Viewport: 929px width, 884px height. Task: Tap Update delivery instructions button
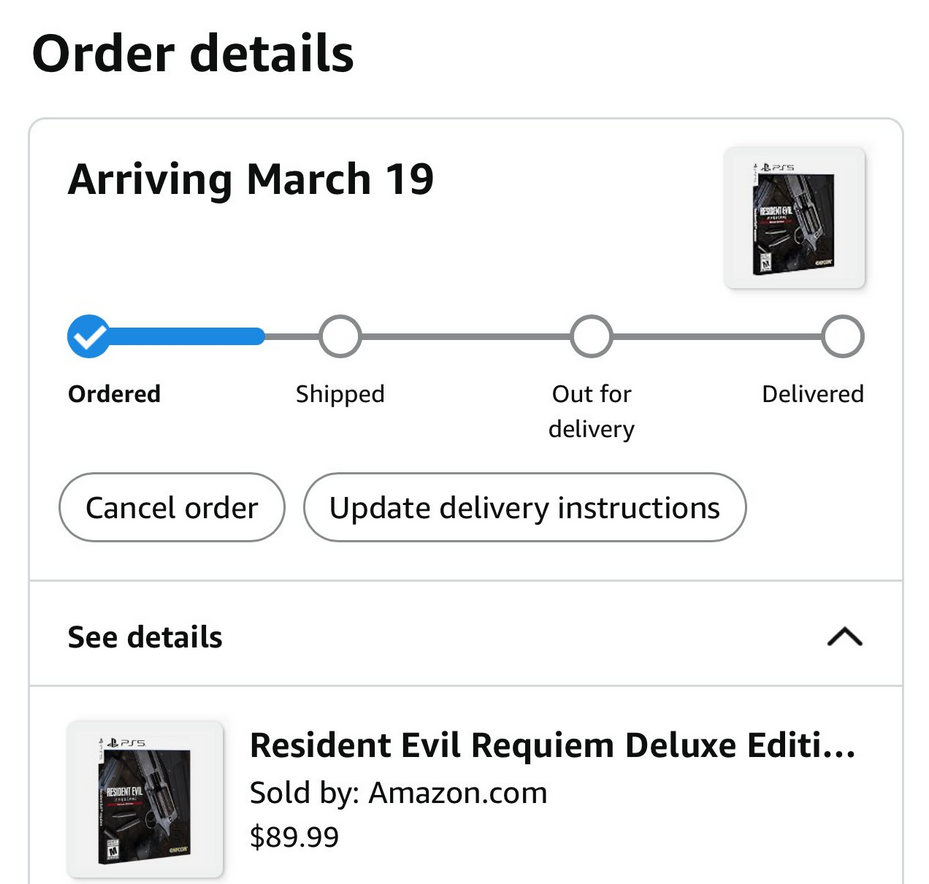coord(525,508)
